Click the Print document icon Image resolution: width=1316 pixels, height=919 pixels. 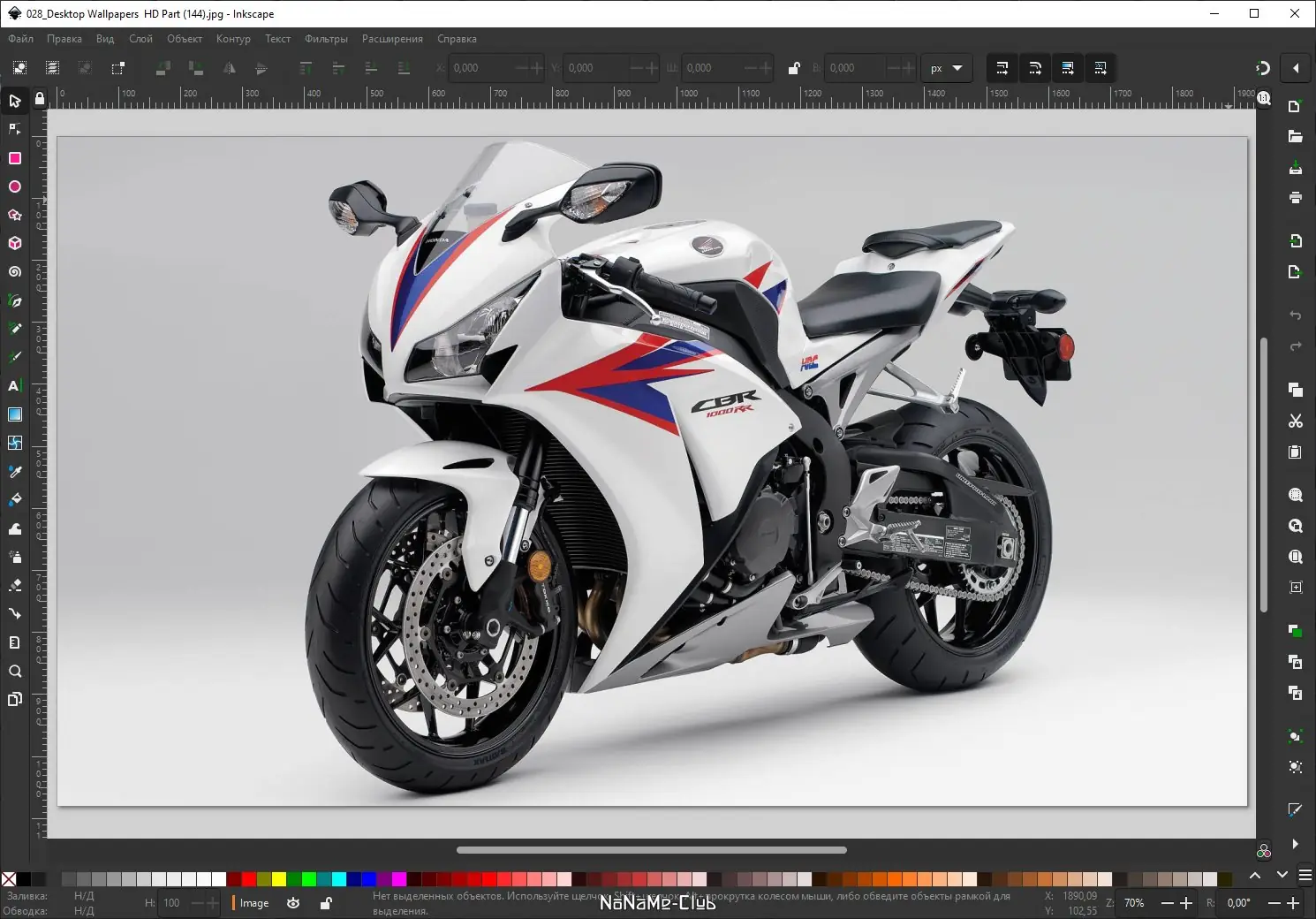pyautogui.click(x=1296, y=197)
